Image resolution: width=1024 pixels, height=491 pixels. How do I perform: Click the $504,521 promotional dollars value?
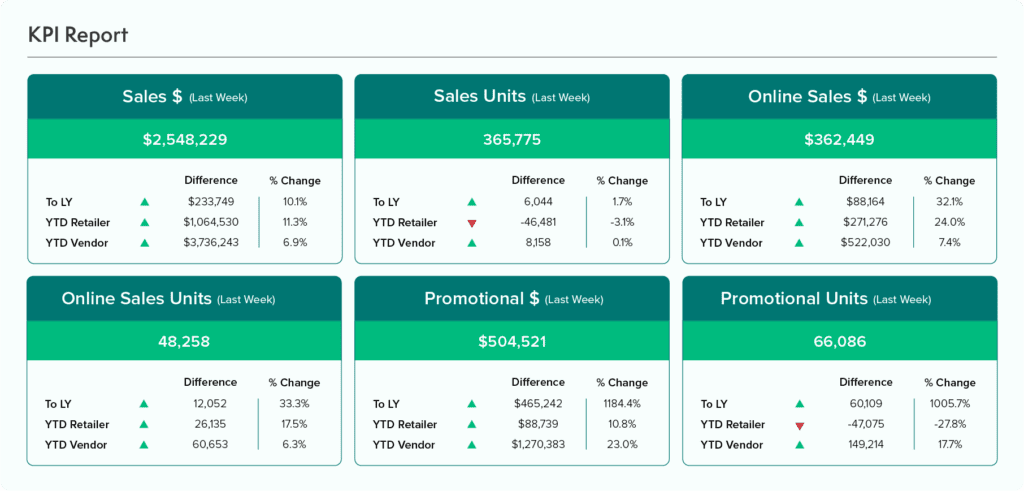coord(512,341)
